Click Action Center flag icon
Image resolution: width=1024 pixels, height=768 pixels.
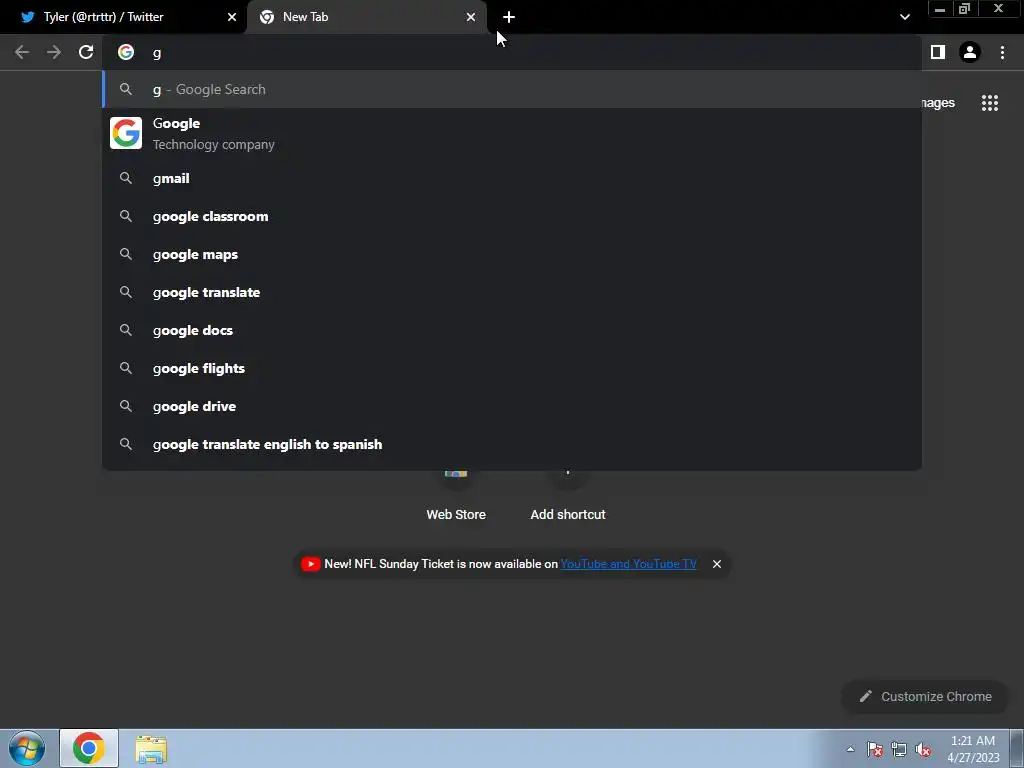[874, 749]
